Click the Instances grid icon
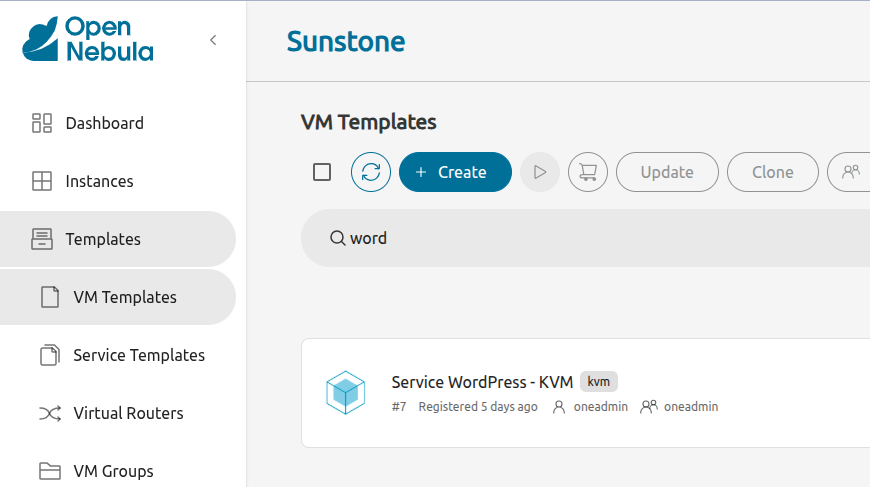 coord(42,181)
